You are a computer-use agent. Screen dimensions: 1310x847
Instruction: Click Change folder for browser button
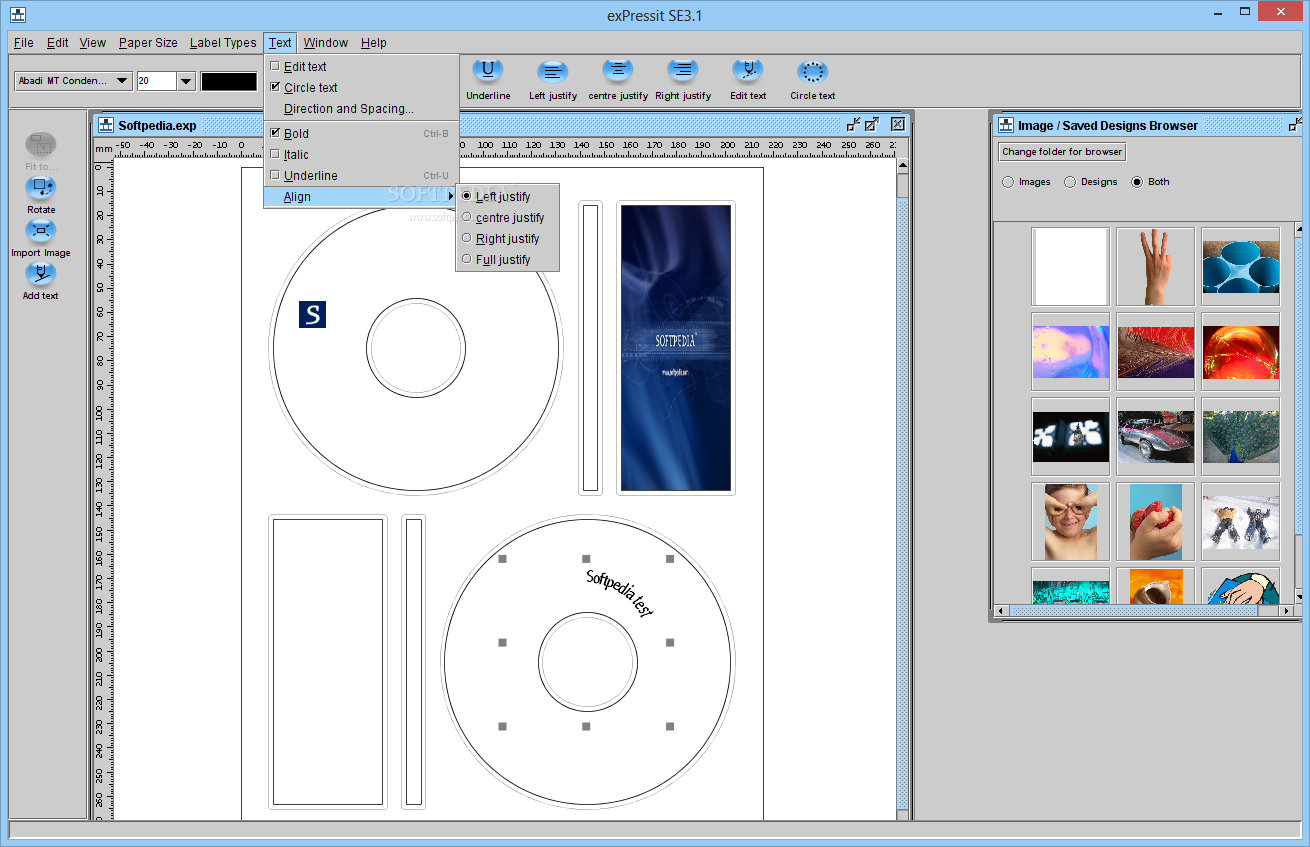click(x=1062, y=152)
